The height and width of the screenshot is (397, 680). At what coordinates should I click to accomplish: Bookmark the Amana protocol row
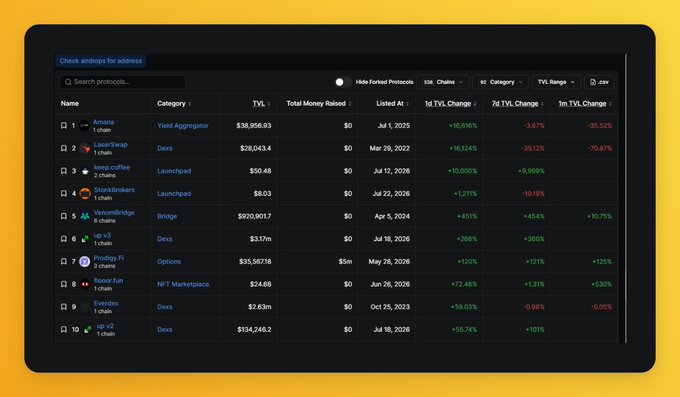(64, 125)
